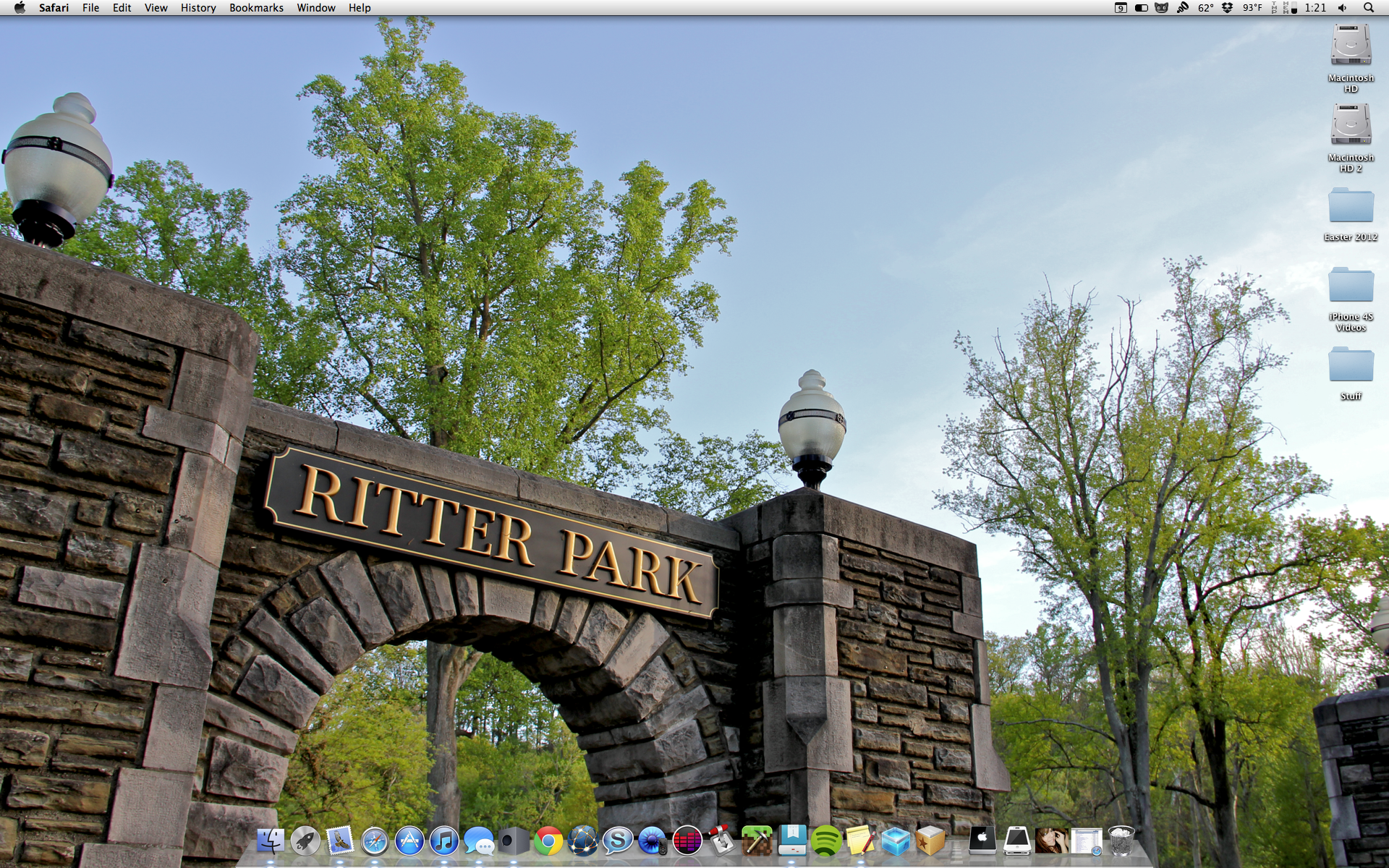Open Skype from the dock
The width and height of the screenshot is (1389, 868).
(618, 841)
